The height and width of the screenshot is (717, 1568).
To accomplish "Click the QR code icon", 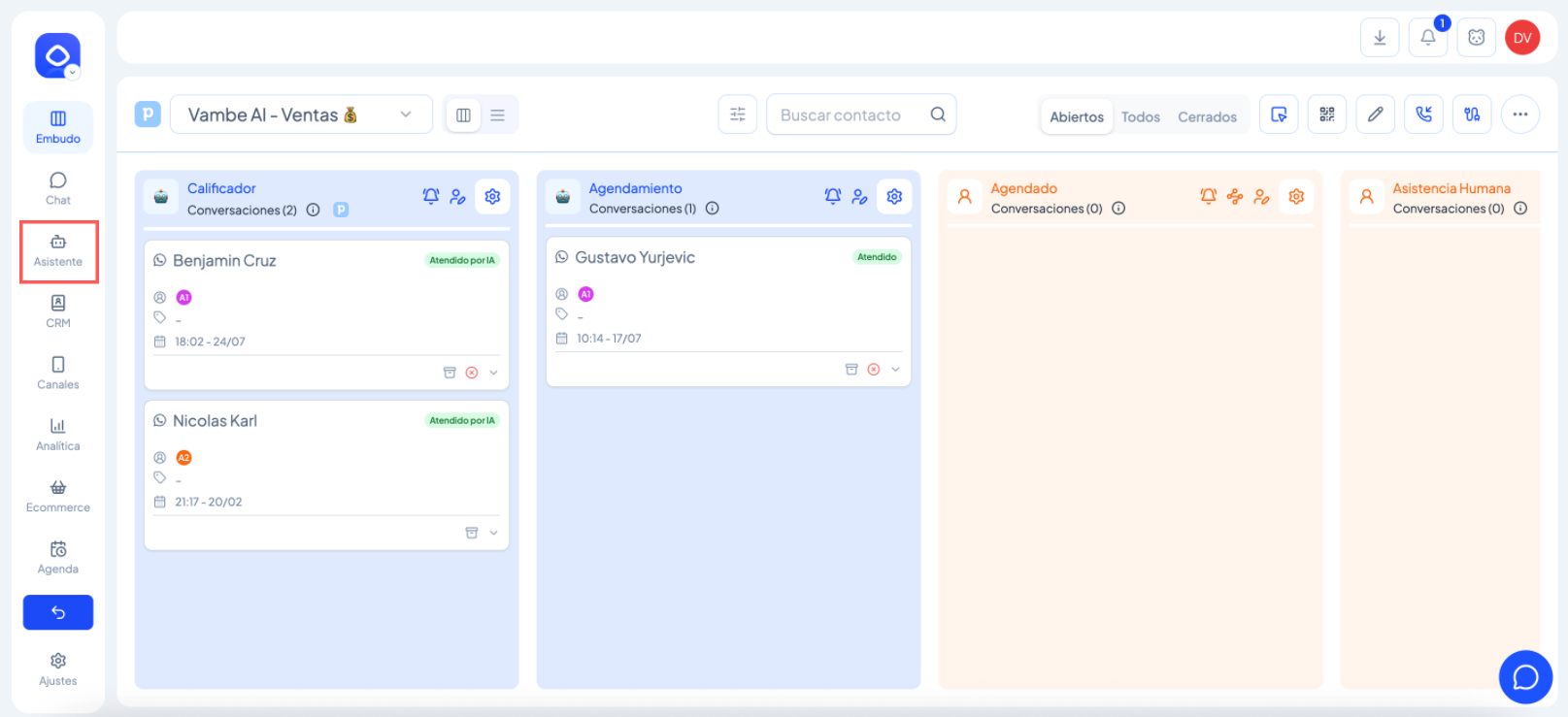I will [1326, 114].
